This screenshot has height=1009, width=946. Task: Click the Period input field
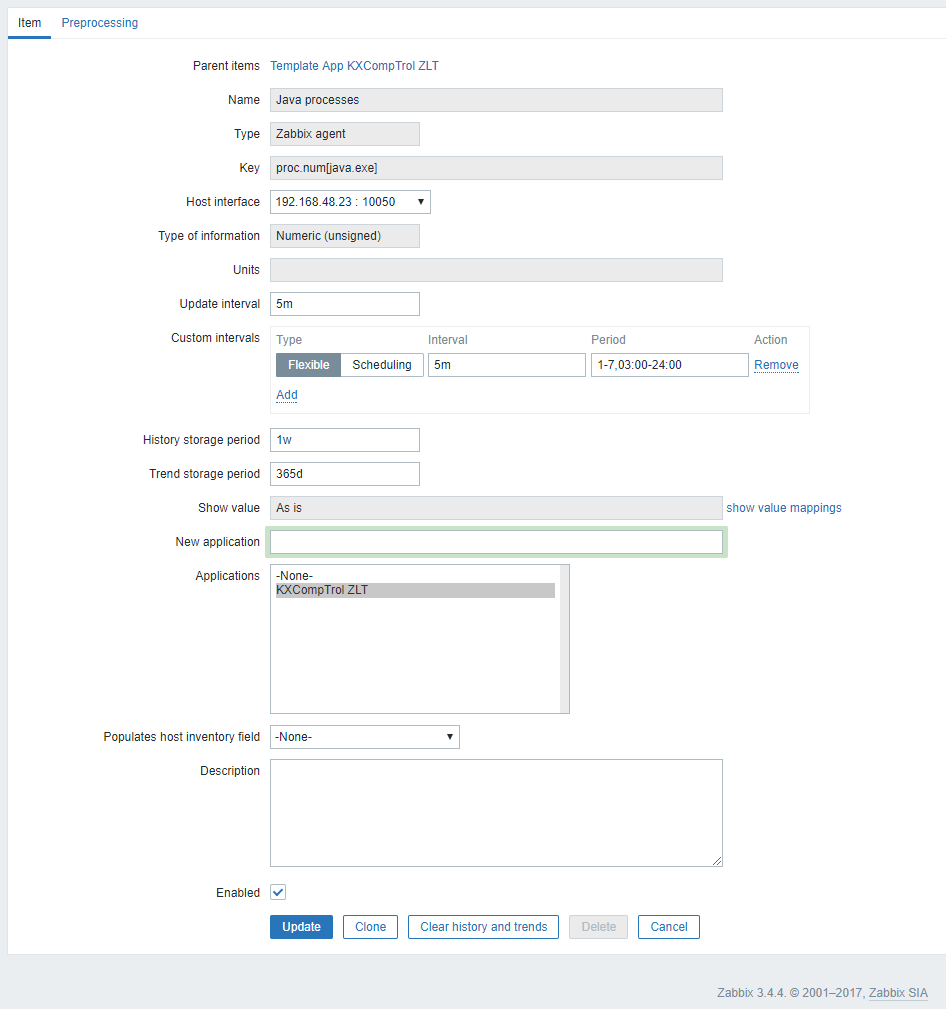(x=669, y=365)
